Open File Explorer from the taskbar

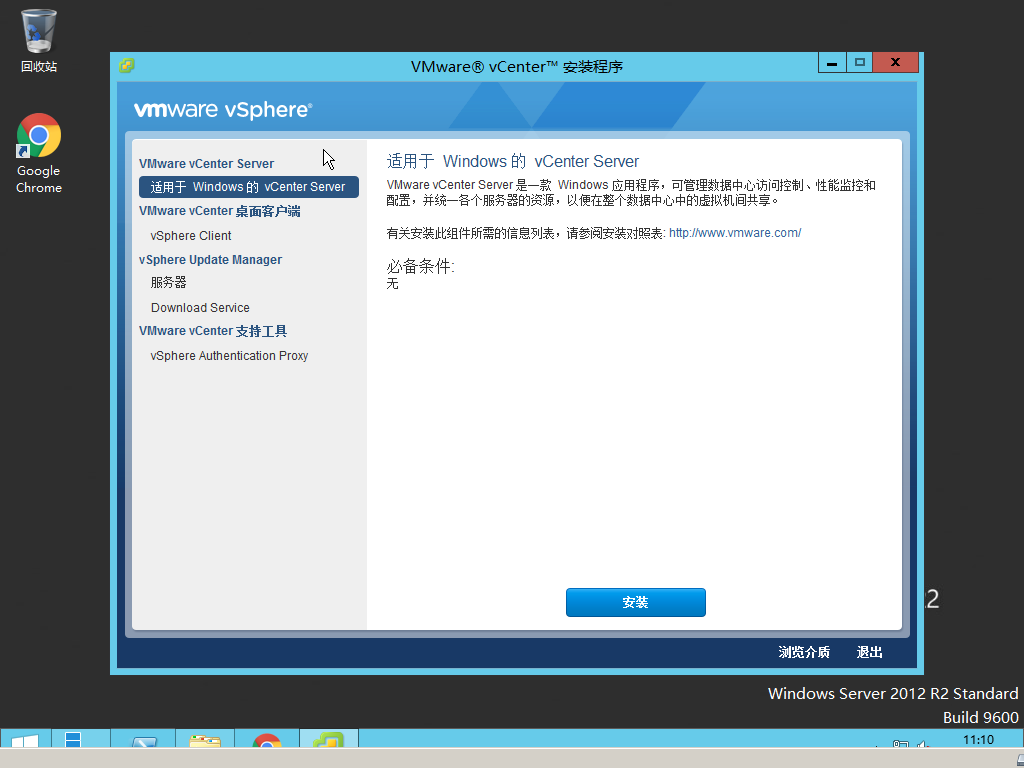(204, 740)
